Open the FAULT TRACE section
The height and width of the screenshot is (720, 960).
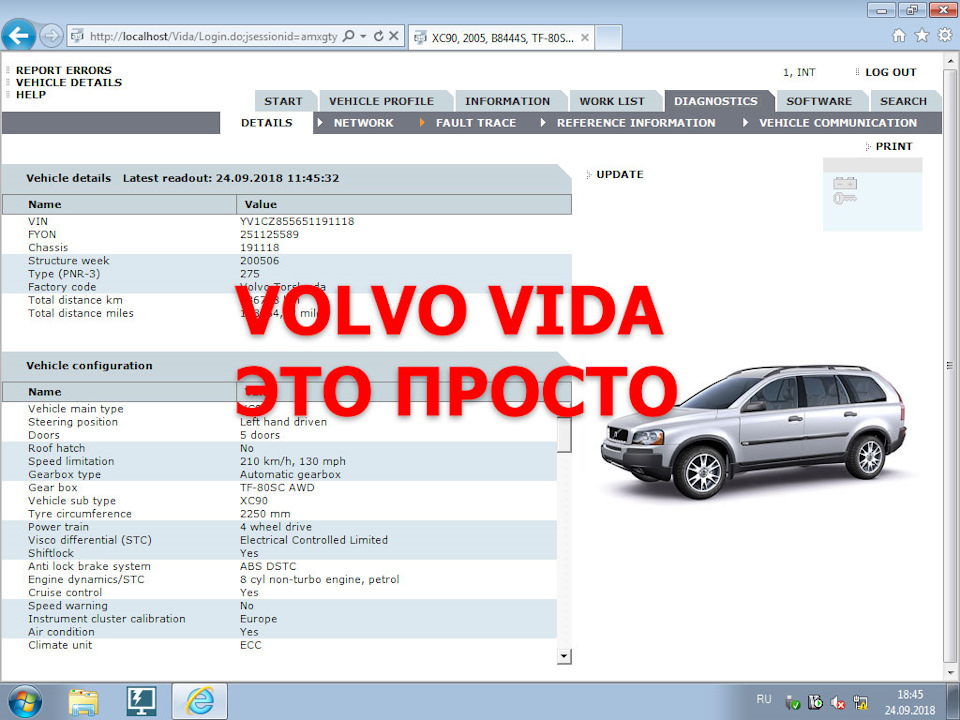coord(476,122)
